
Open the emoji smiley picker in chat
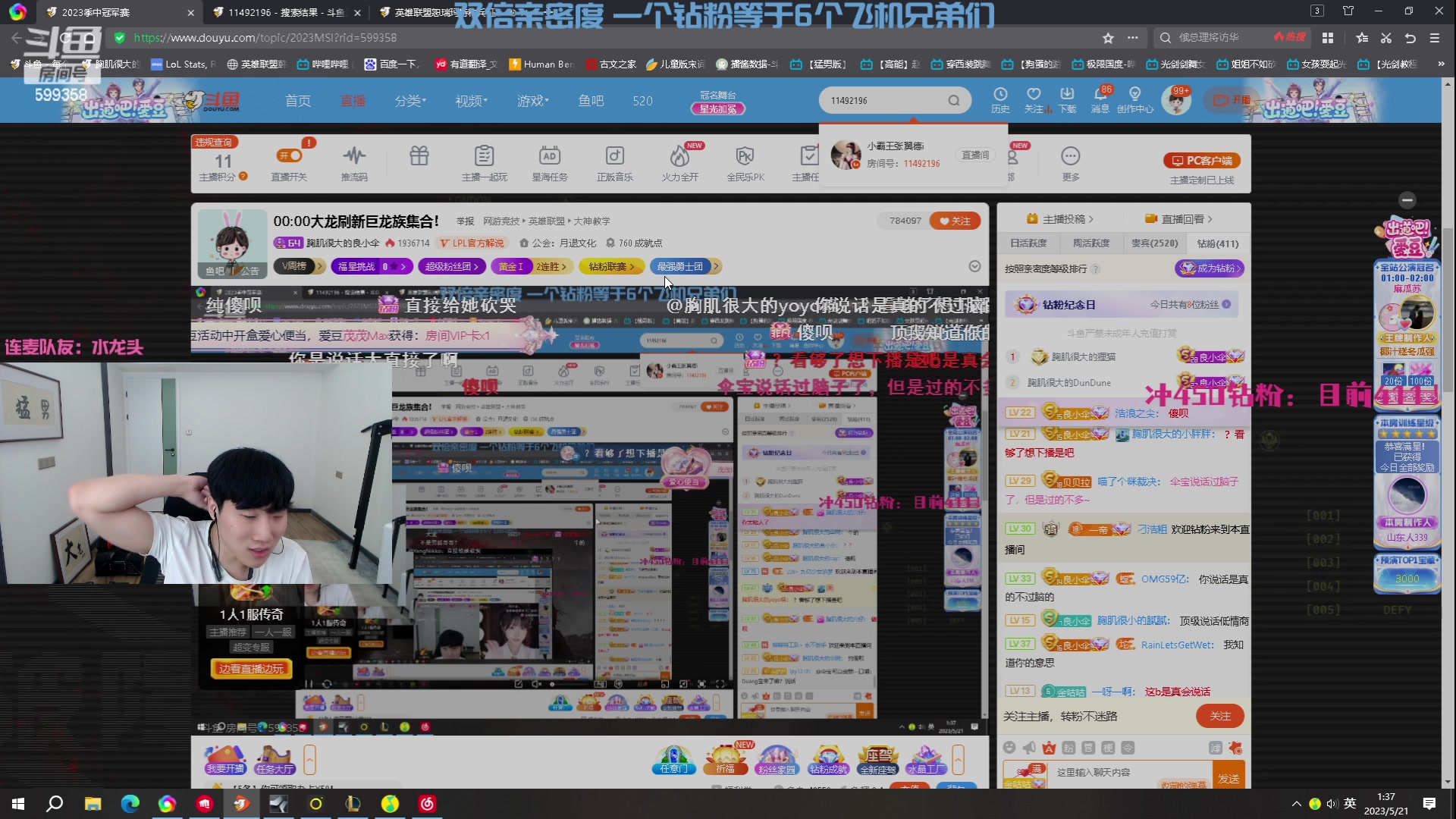(x=1009, y=748)
